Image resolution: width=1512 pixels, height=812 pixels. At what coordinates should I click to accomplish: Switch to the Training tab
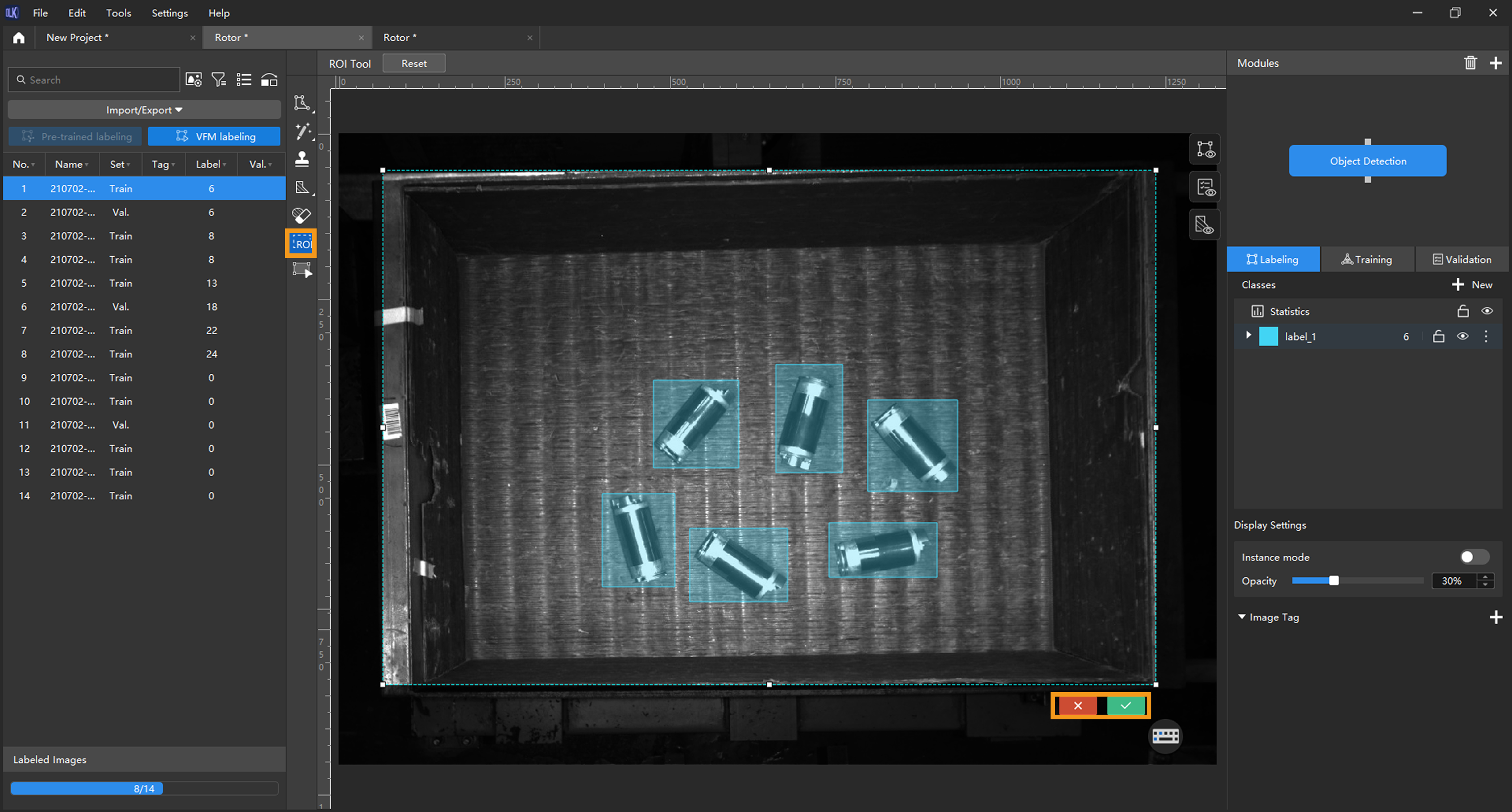(x=1367, y=260)
